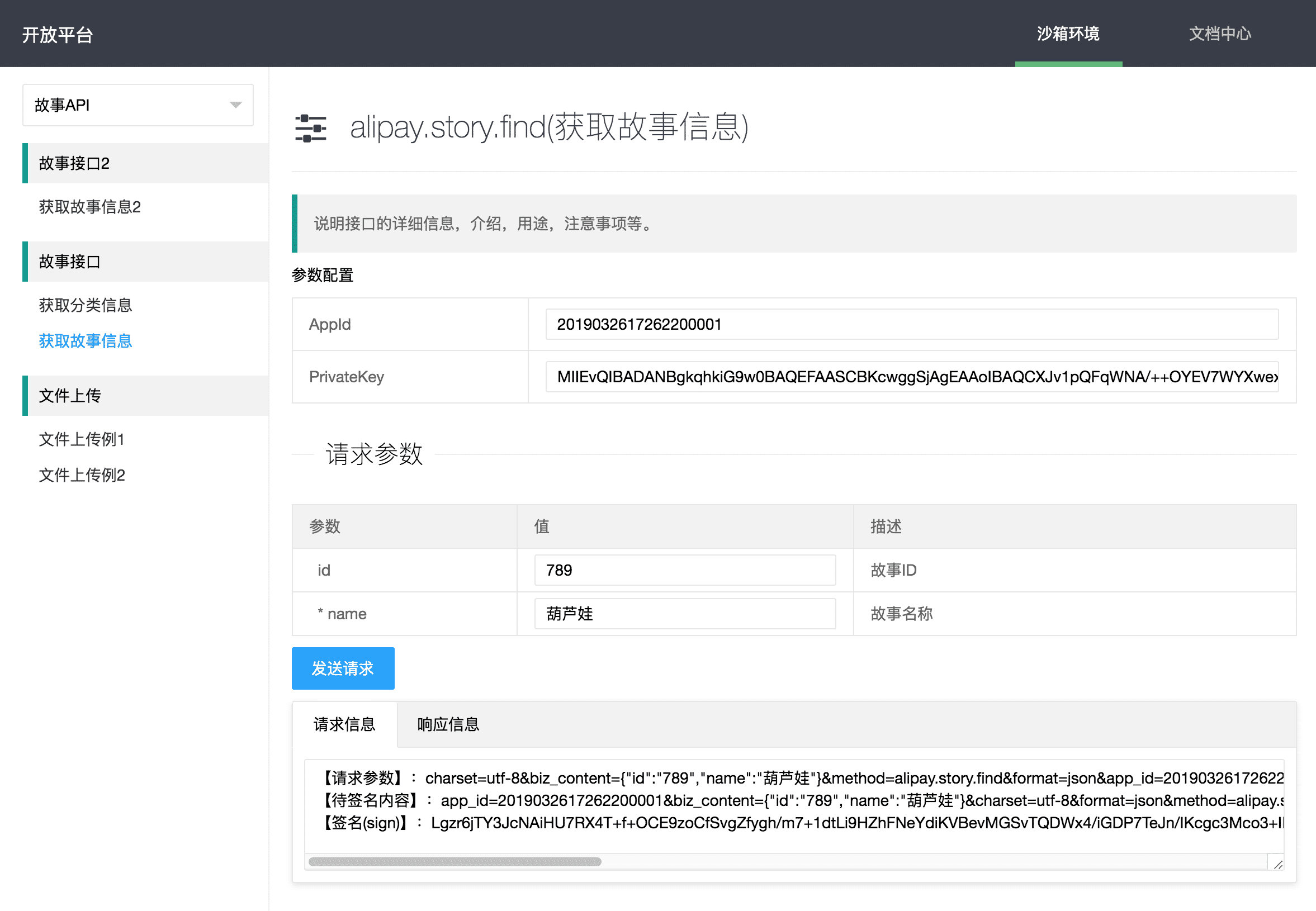Click the sliders icon beside the API title

tap(311, 128)
